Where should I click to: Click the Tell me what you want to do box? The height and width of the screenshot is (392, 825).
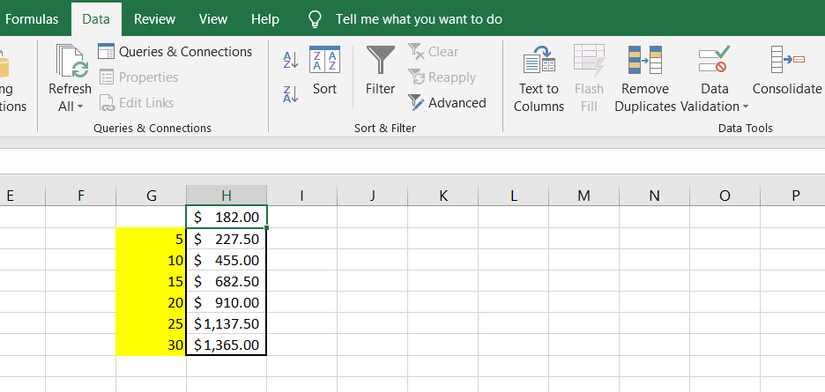(x=419, y=19)
